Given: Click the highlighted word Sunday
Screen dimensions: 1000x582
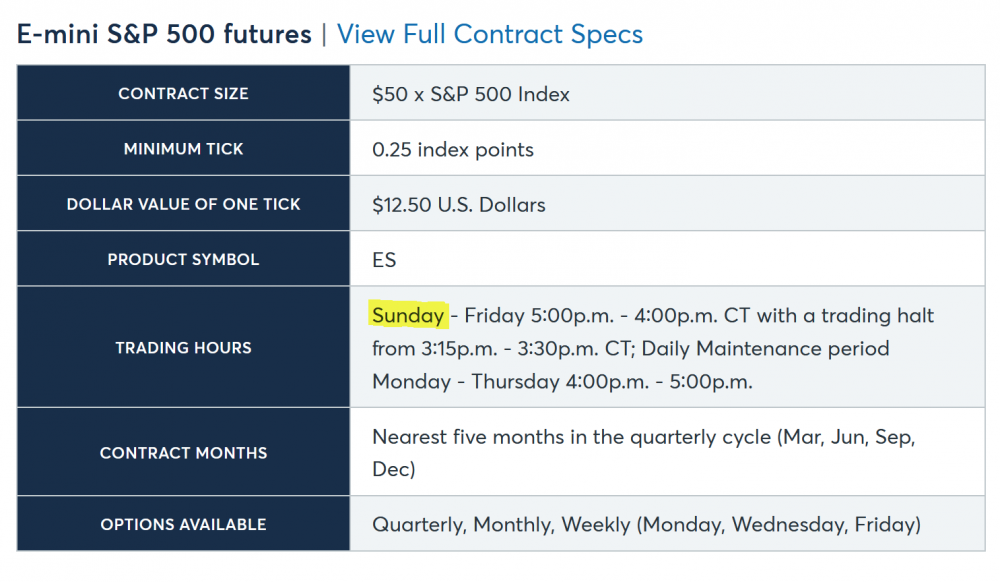Looking at the screenshot, I should (408, 316).
